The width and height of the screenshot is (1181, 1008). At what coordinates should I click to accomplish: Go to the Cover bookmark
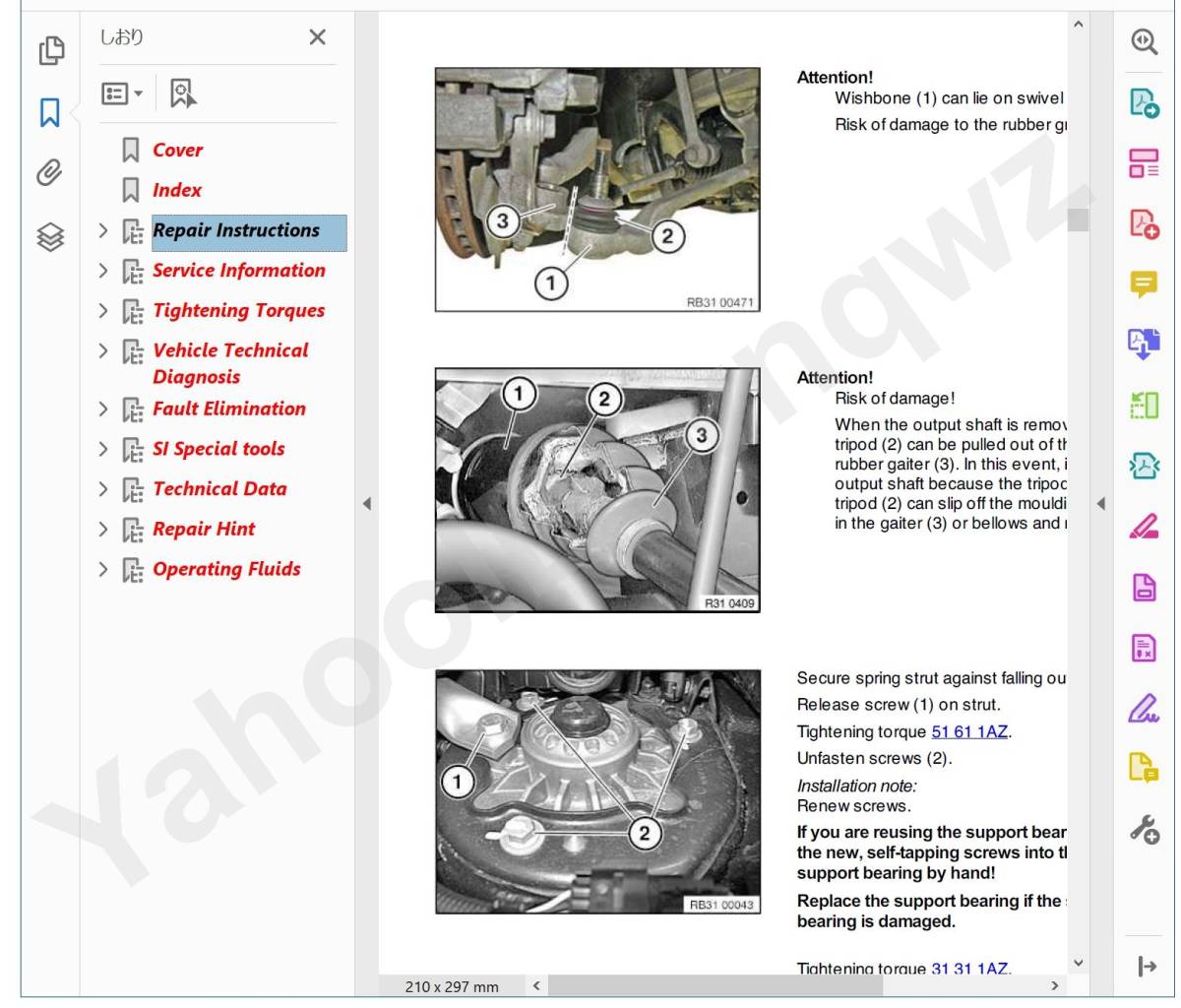point(177,151)
